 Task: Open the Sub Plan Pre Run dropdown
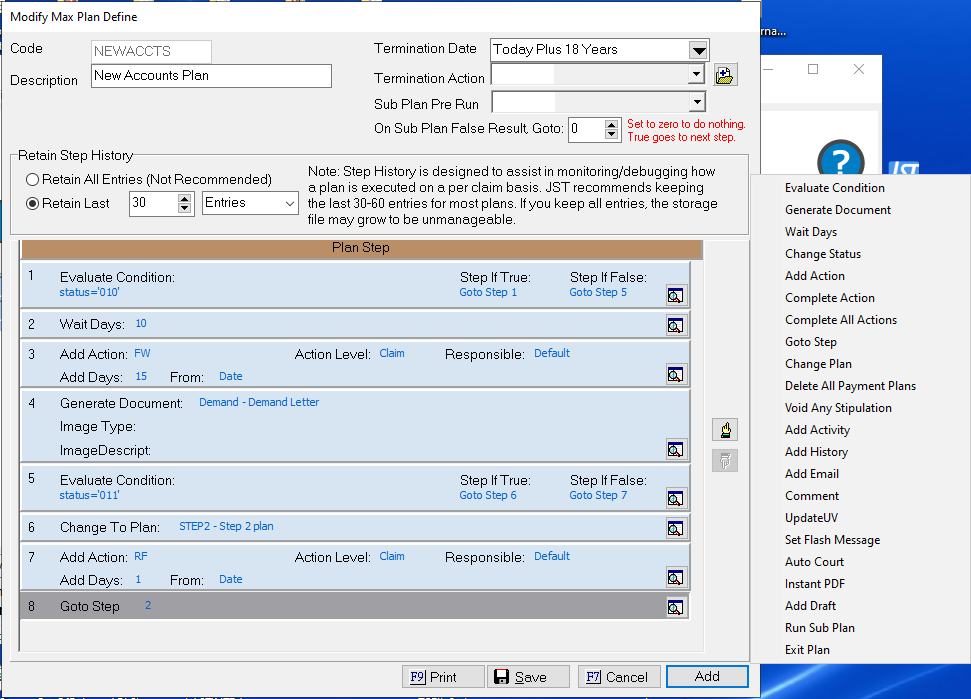(x=697, y=102)
